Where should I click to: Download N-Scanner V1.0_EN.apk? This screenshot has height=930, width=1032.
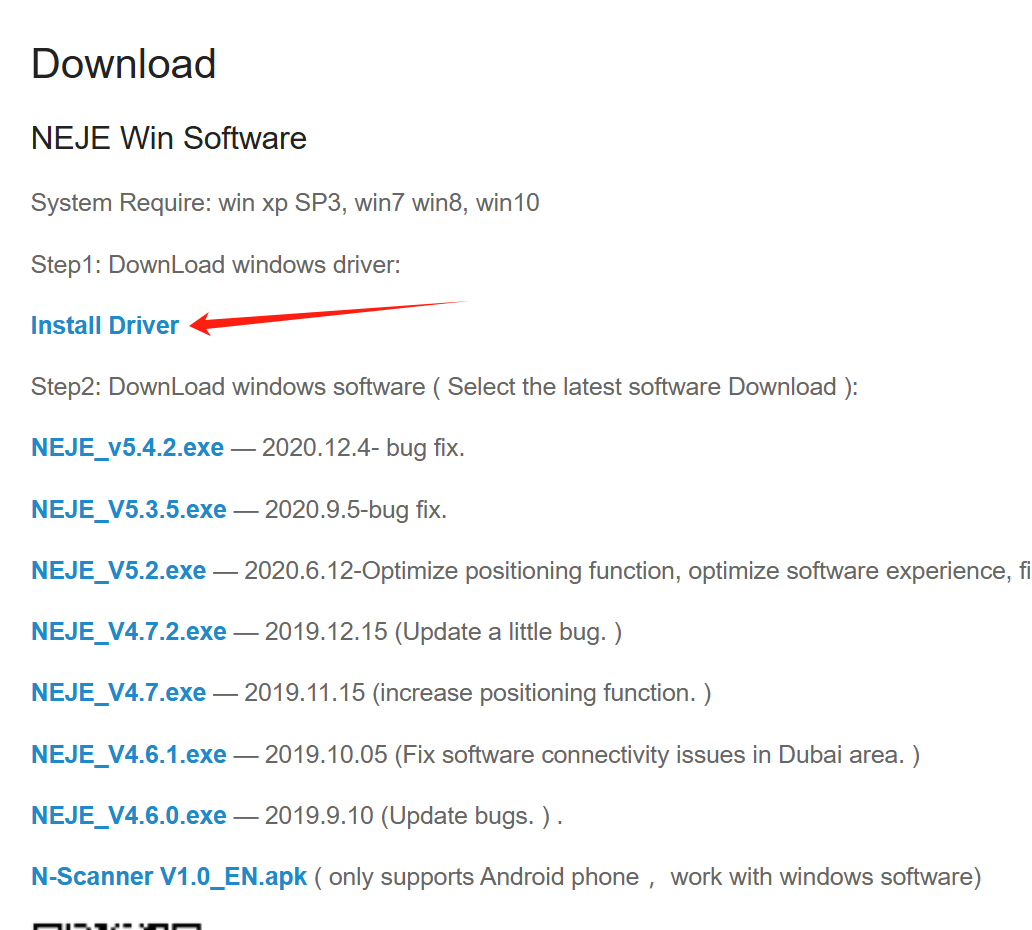click(x=168, y=877)
